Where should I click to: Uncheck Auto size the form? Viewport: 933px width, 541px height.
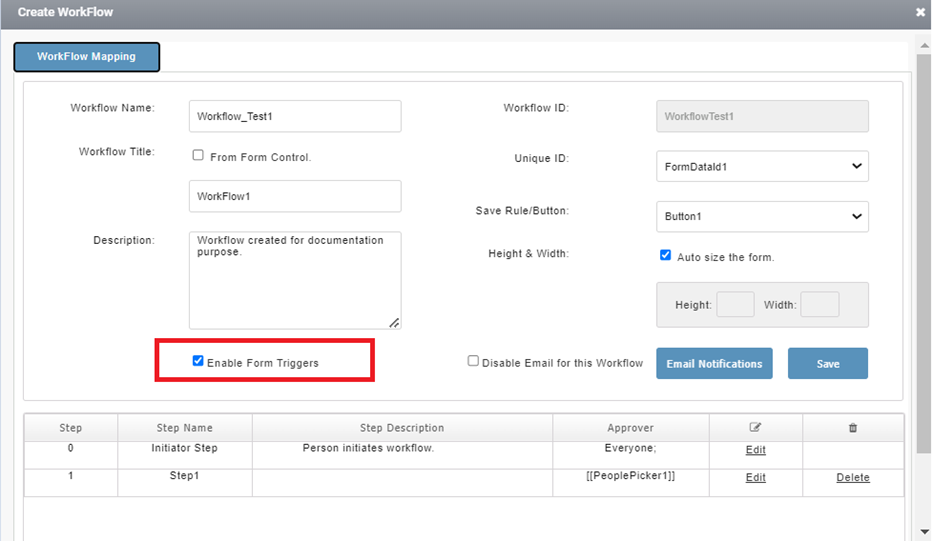tap(665, 255)
